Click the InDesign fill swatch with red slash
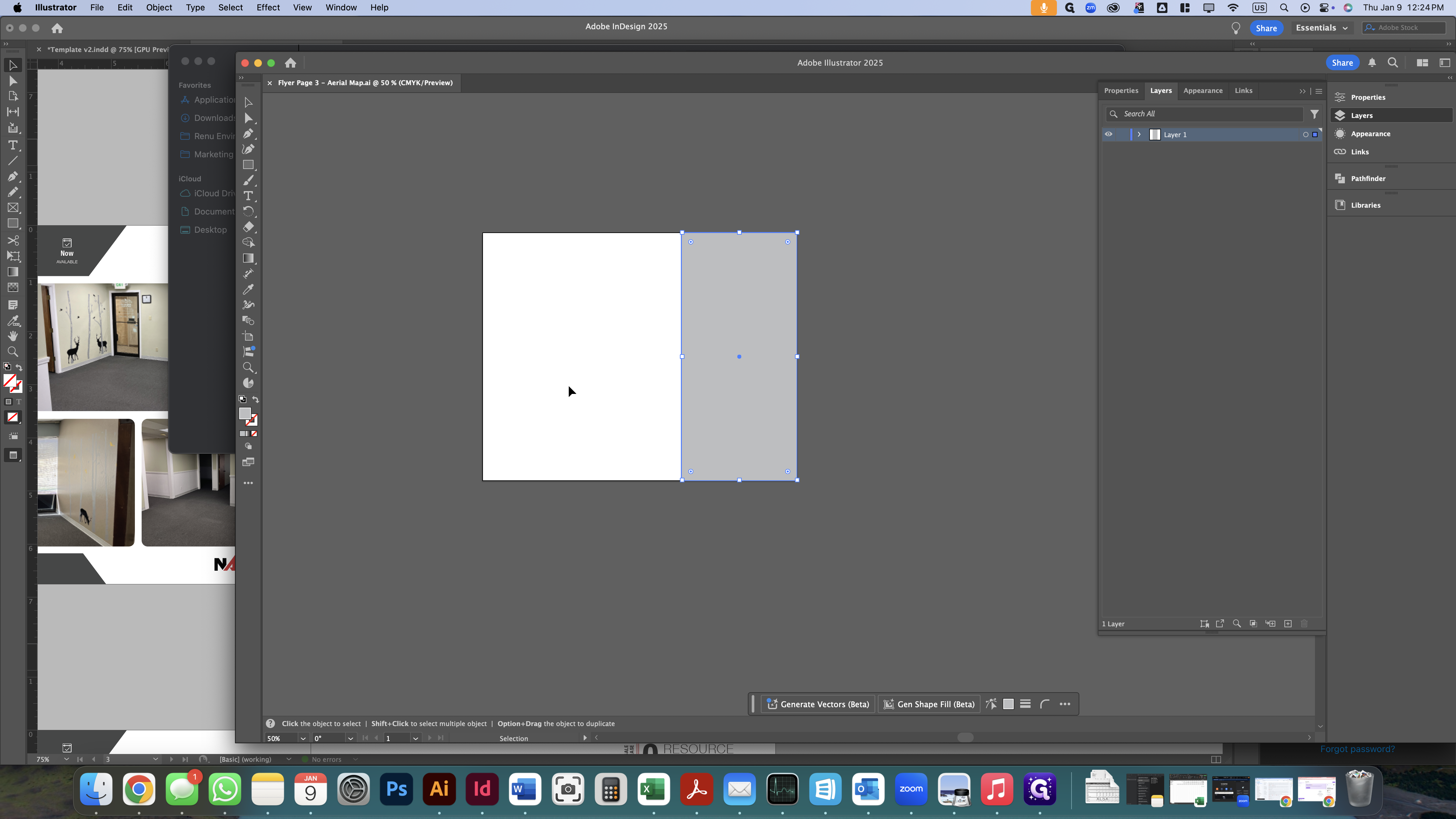The image size is (1456, 819). click(x=9, y=380)
